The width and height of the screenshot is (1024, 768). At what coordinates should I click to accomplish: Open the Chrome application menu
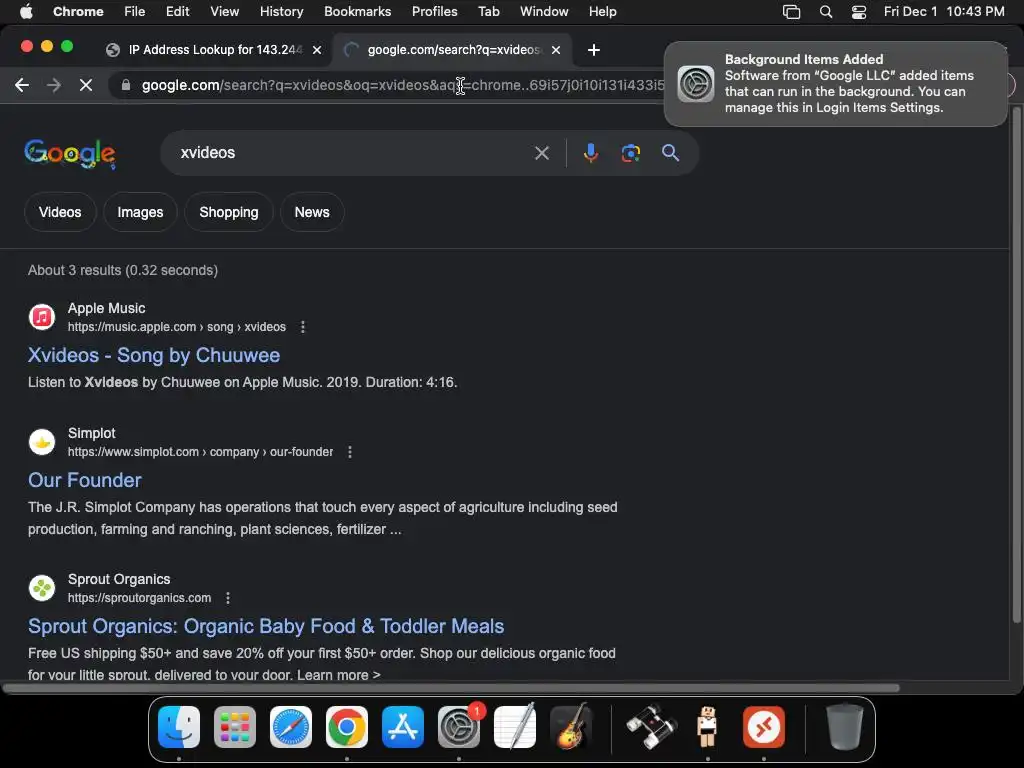(78, 11)
